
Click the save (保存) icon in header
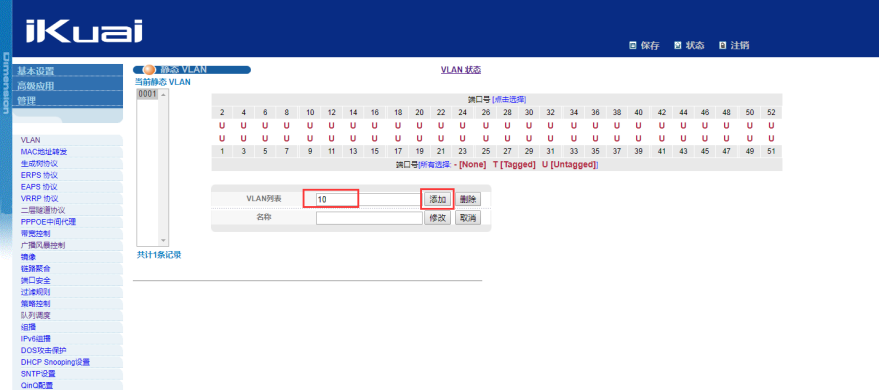633,46
